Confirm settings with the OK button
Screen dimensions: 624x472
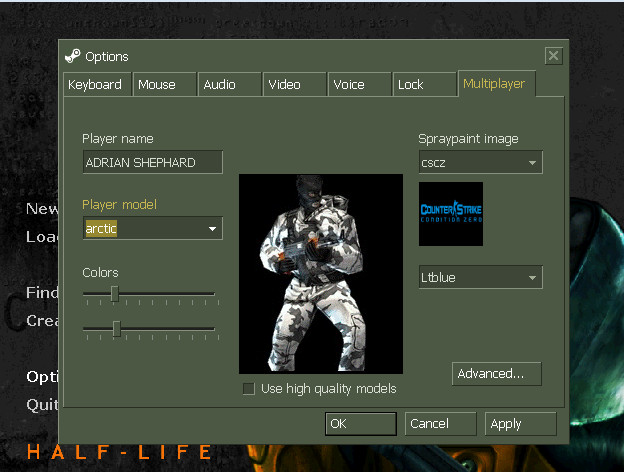coord(361,424)
